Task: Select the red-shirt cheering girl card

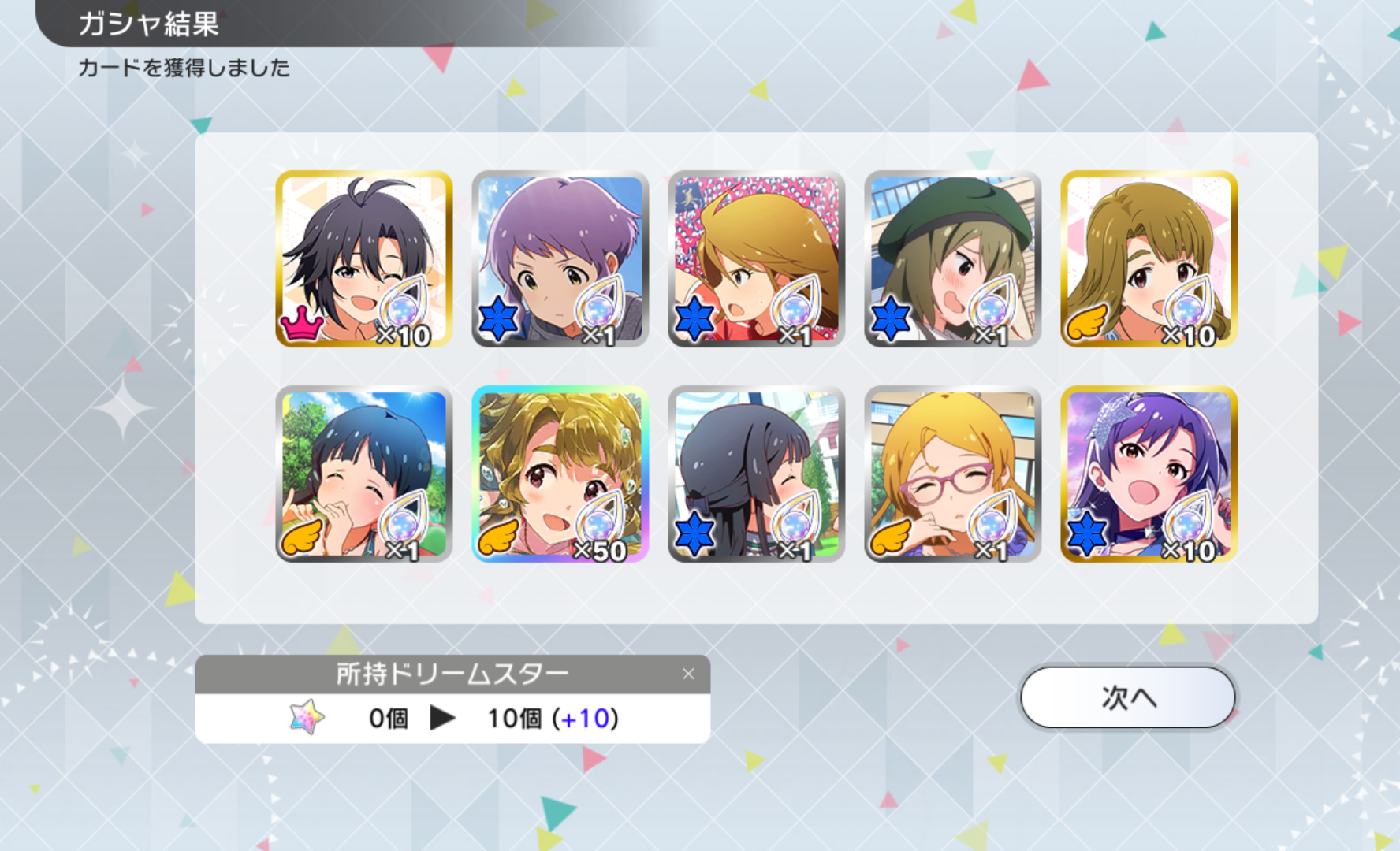Action: [x=757, y=259]
